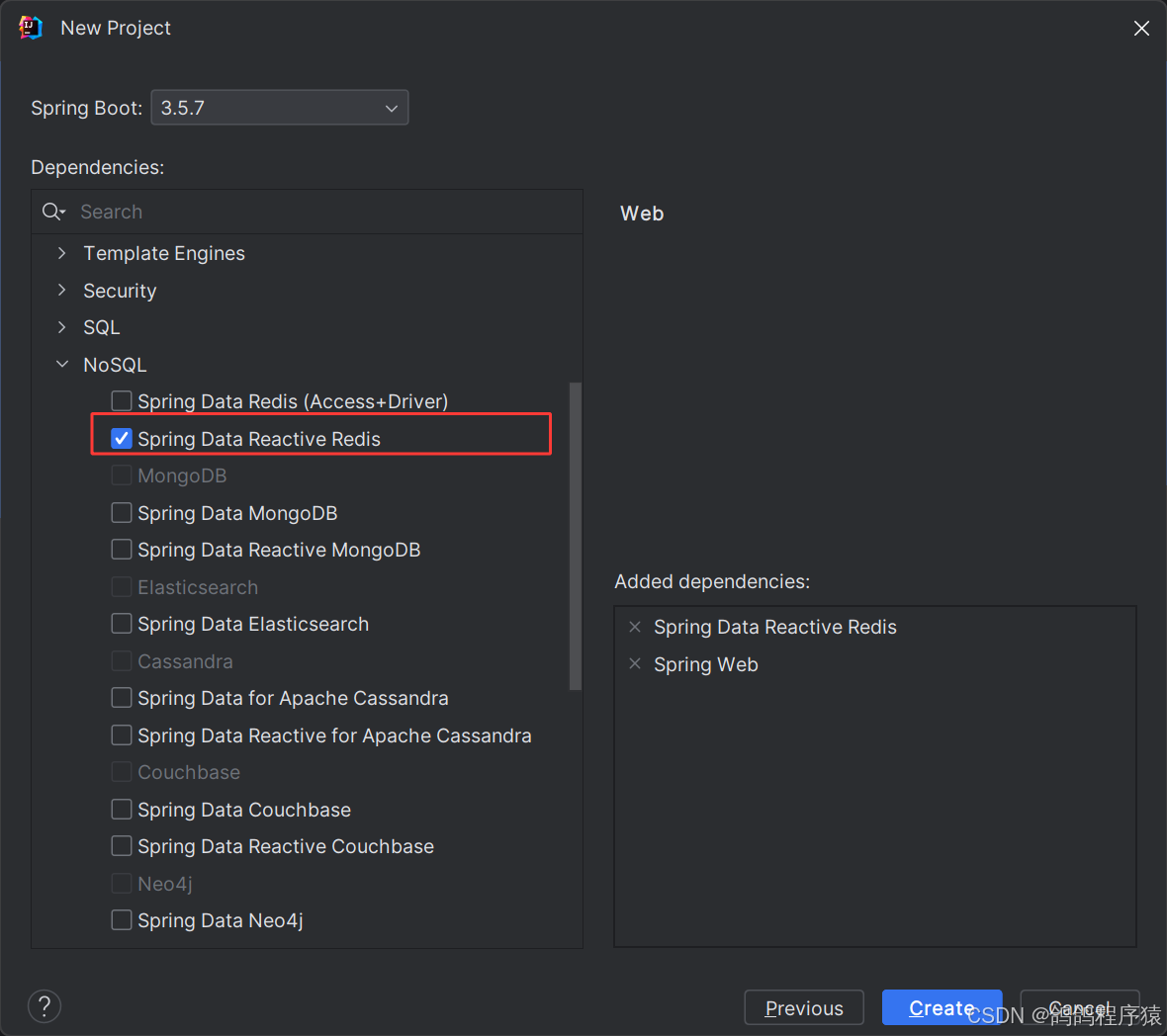Select the SQL tree label
1167x1036 pixels.
[101, 327]
